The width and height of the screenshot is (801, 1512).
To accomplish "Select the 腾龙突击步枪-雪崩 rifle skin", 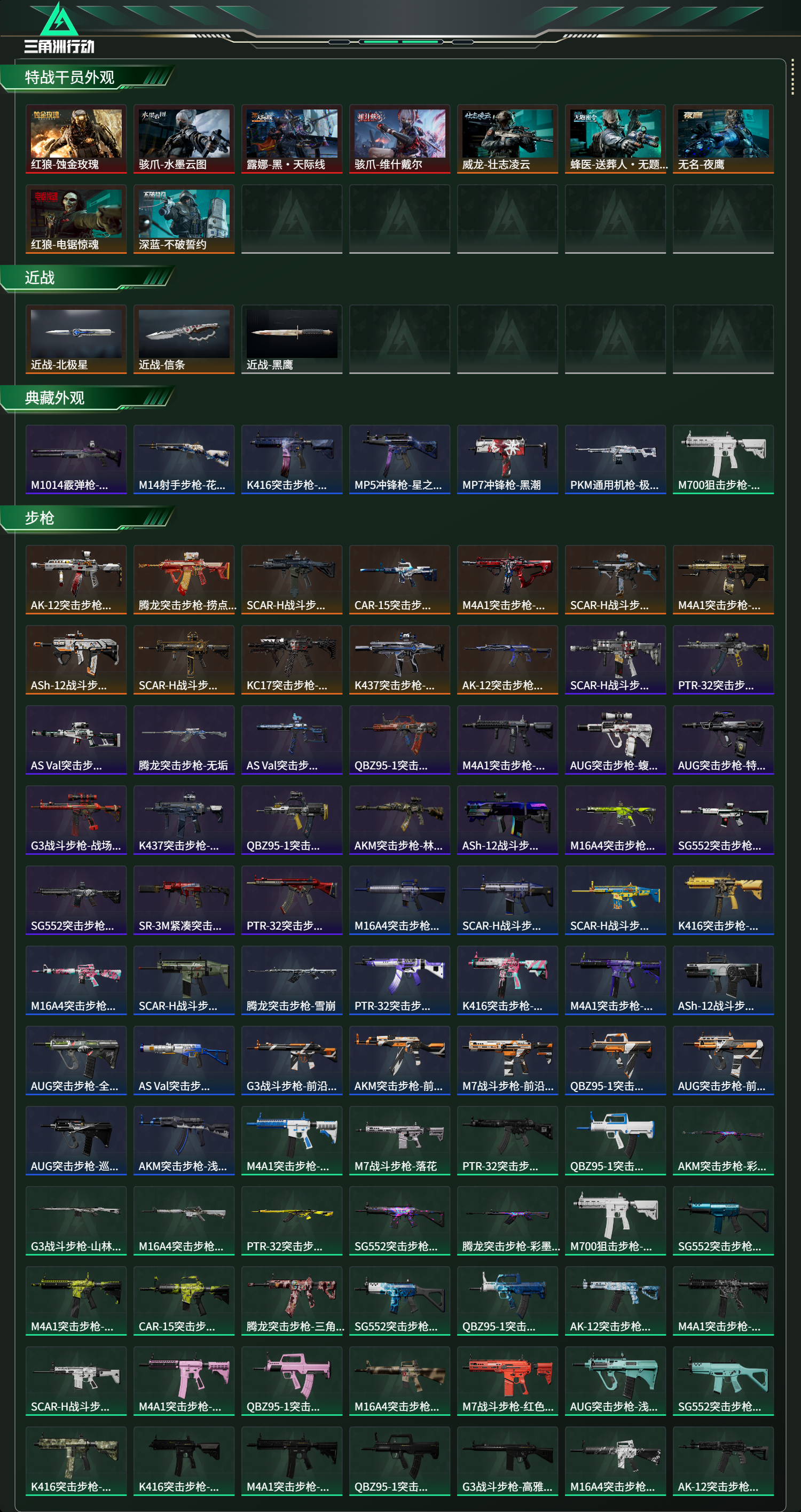I will pyautogui.click(x=292, y=980).
